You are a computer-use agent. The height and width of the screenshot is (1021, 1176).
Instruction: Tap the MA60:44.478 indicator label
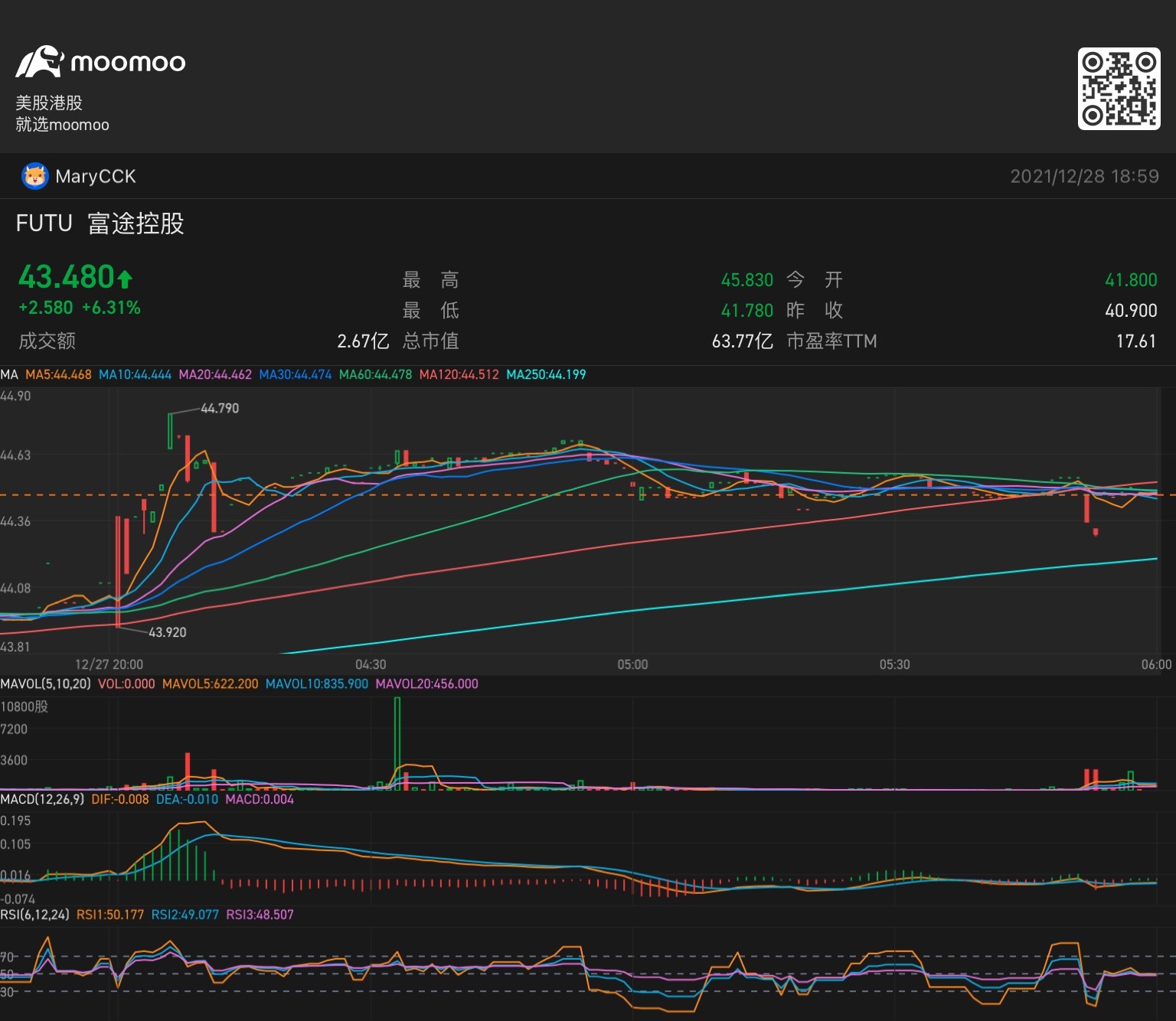pos(375,375)
